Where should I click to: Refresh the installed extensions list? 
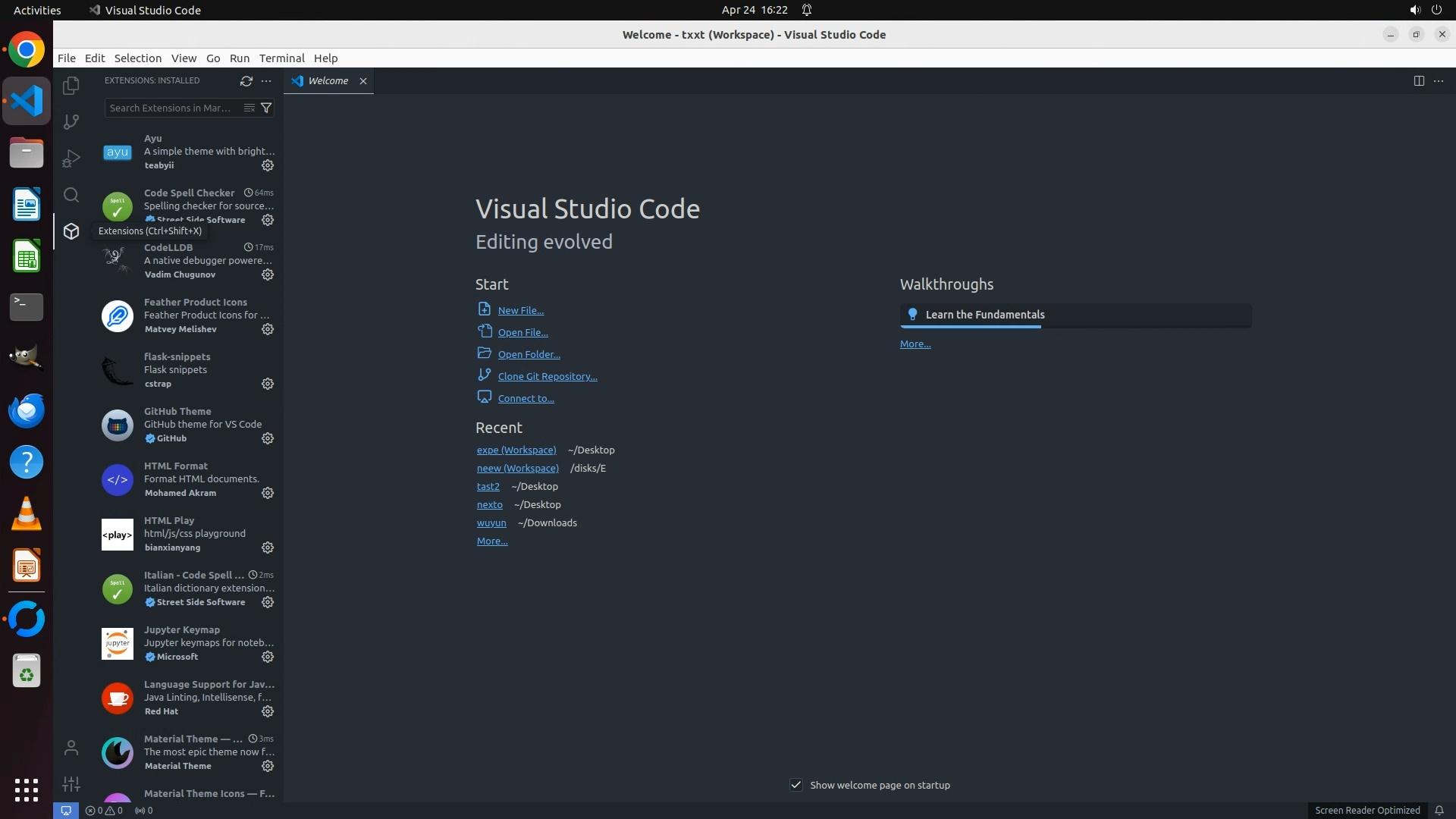click(246, 80)
